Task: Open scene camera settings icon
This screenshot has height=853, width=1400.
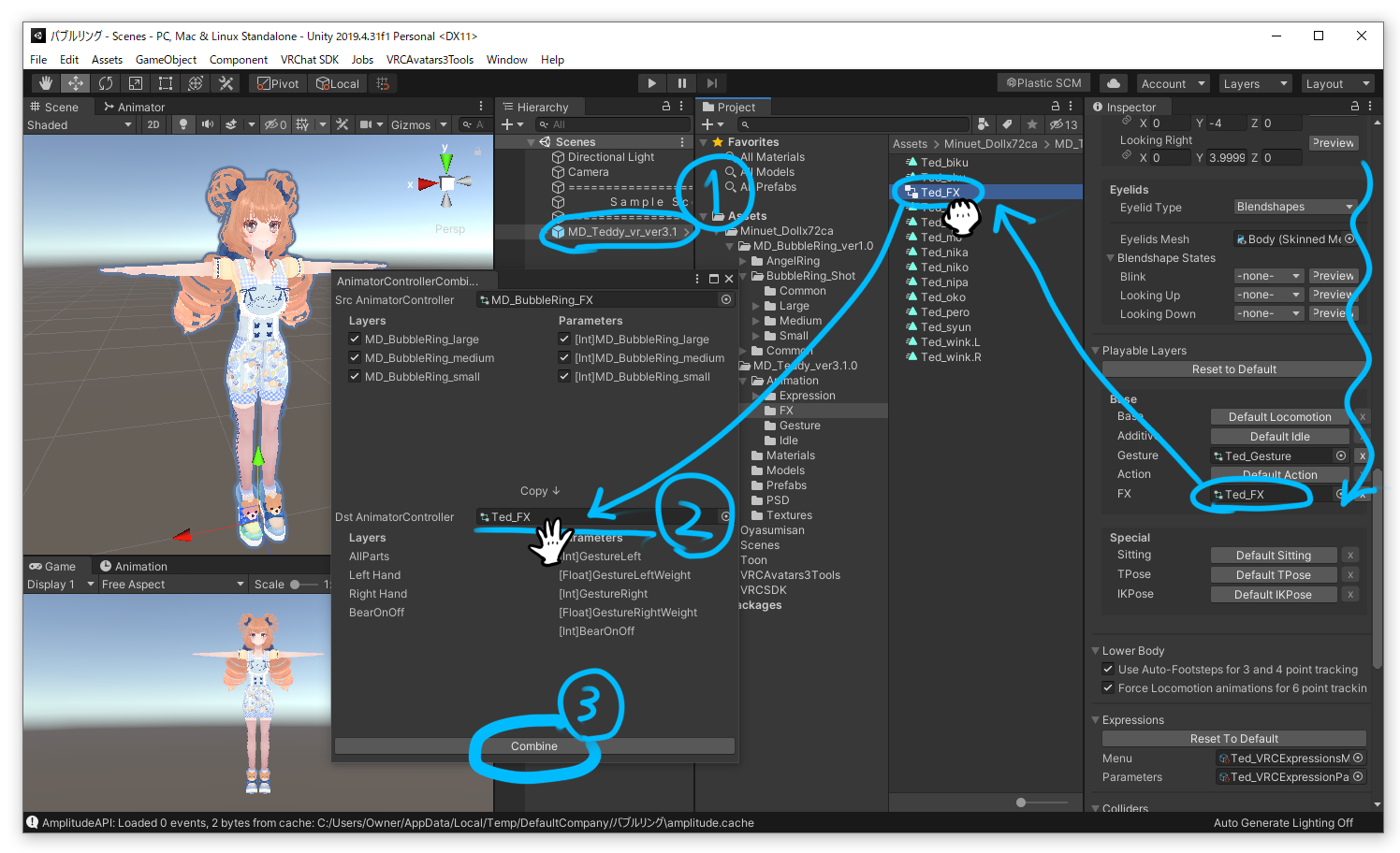Action: [366, 124]
